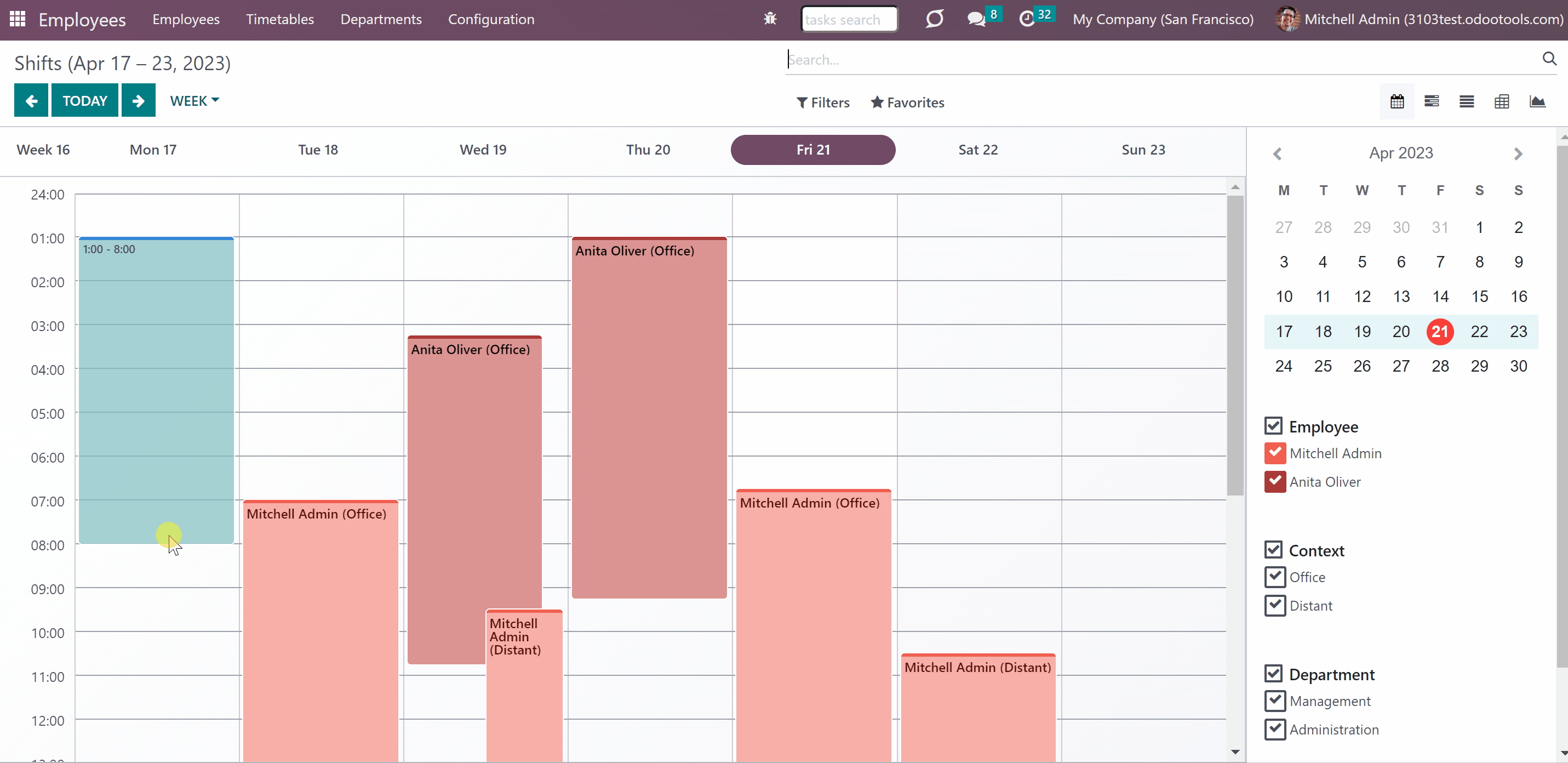This screenshot has height=763, width=1568.
Task: Uncheck the Anita Oliver employee filter
Action: [1274, 482]
